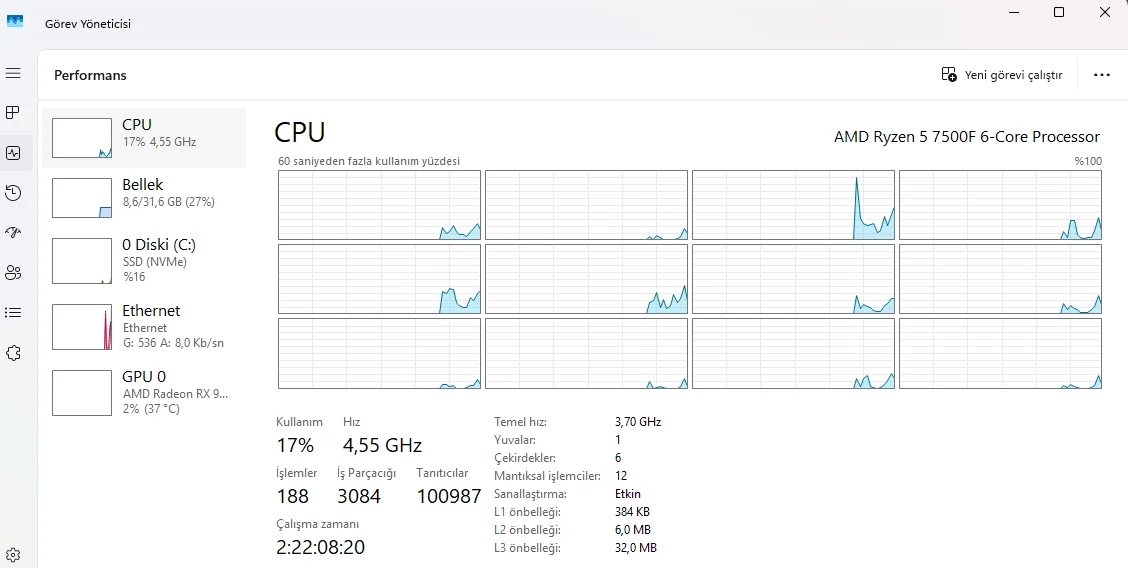Screen dimensions: 1128x568
Task: Expand the hamburger navigation menu
Action: (13, 74)
